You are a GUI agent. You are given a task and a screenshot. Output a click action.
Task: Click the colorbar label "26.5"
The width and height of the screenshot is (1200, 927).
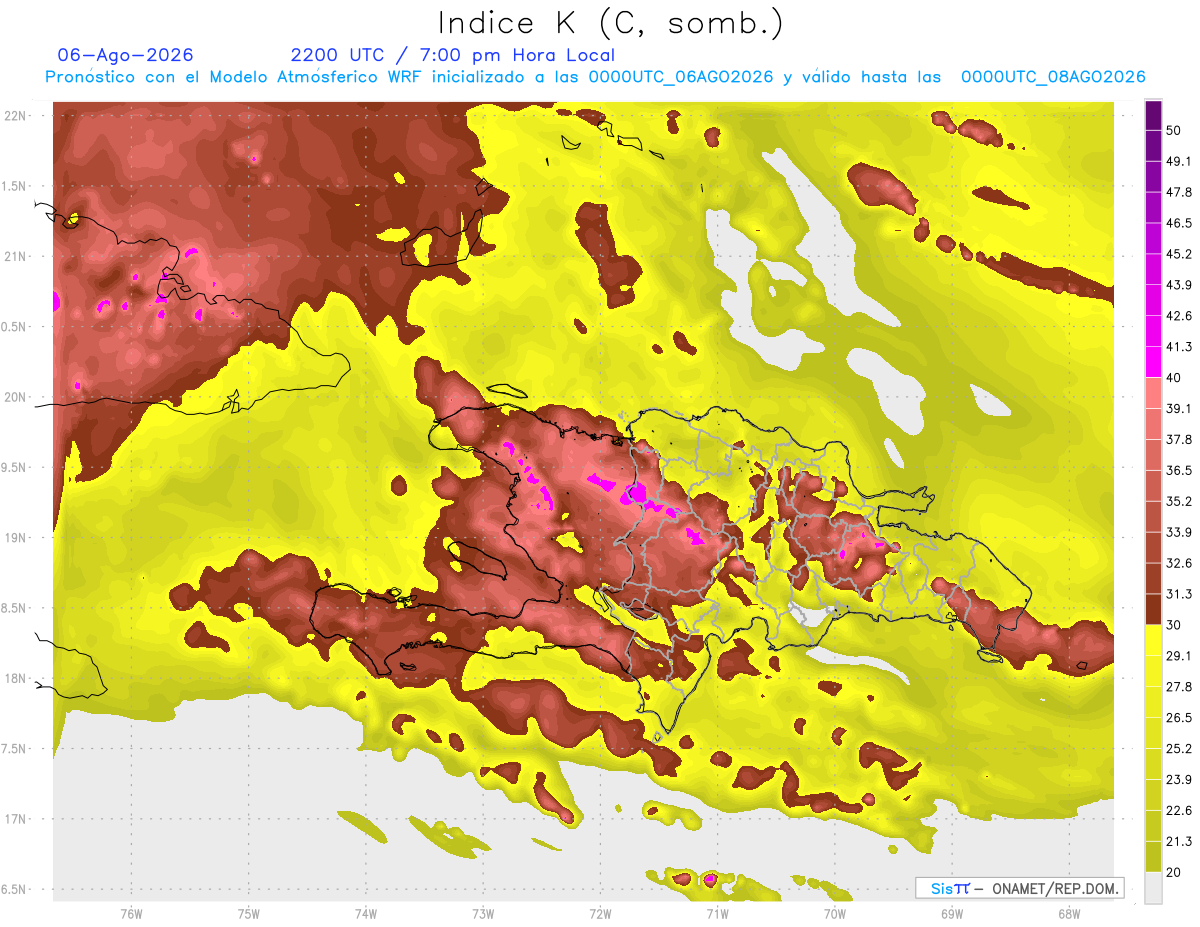[x=1179, y=718]
